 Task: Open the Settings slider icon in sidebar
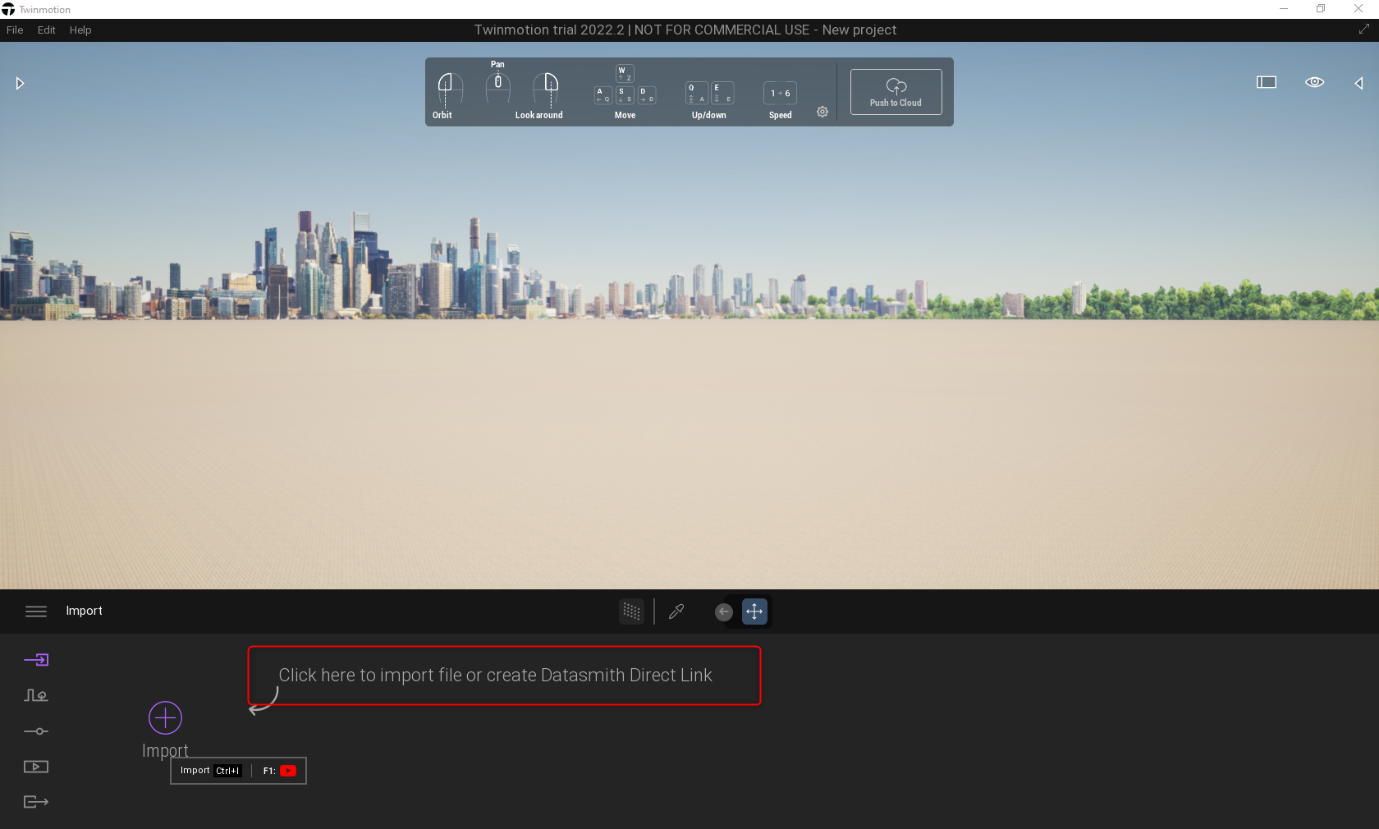pyautogui.click(x=36, y=731)
